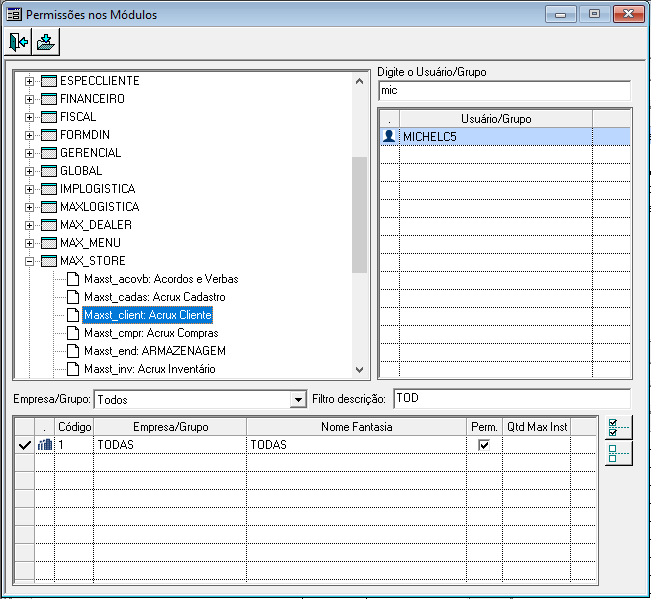651x599 pixels.
Task: Click the ESPECCLIENTE module folder icon
Action: click(49, 81)
